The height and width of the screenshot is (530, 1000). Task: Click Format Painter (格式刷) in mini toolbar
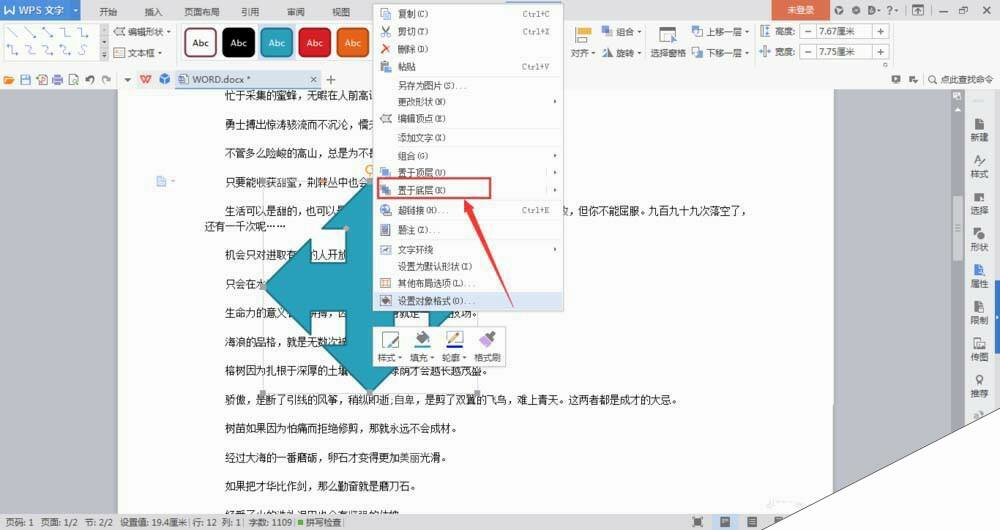pyautogui.click(x=487, y=346)
